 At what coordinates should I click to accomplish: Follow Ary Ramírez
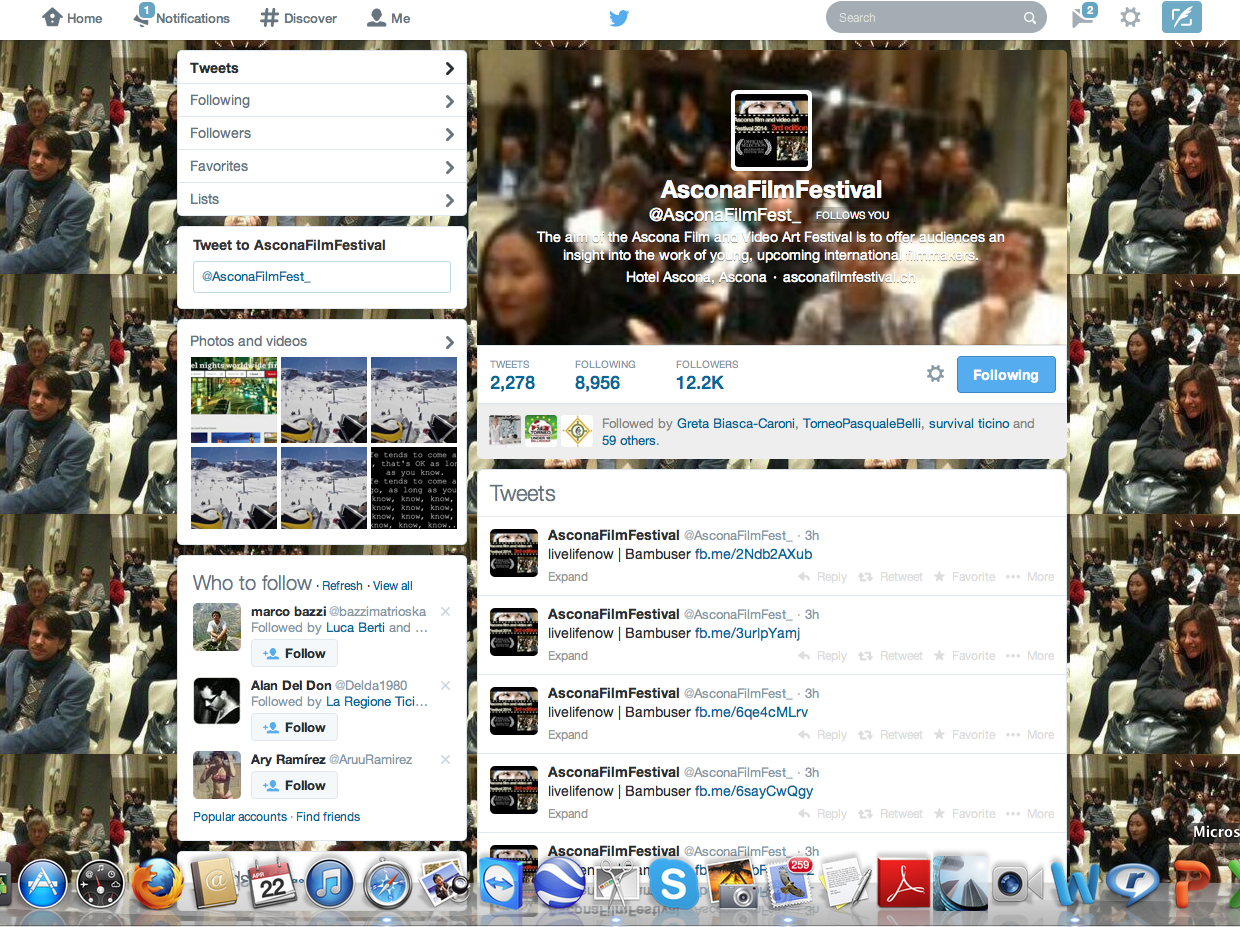(x=294, y=785)
